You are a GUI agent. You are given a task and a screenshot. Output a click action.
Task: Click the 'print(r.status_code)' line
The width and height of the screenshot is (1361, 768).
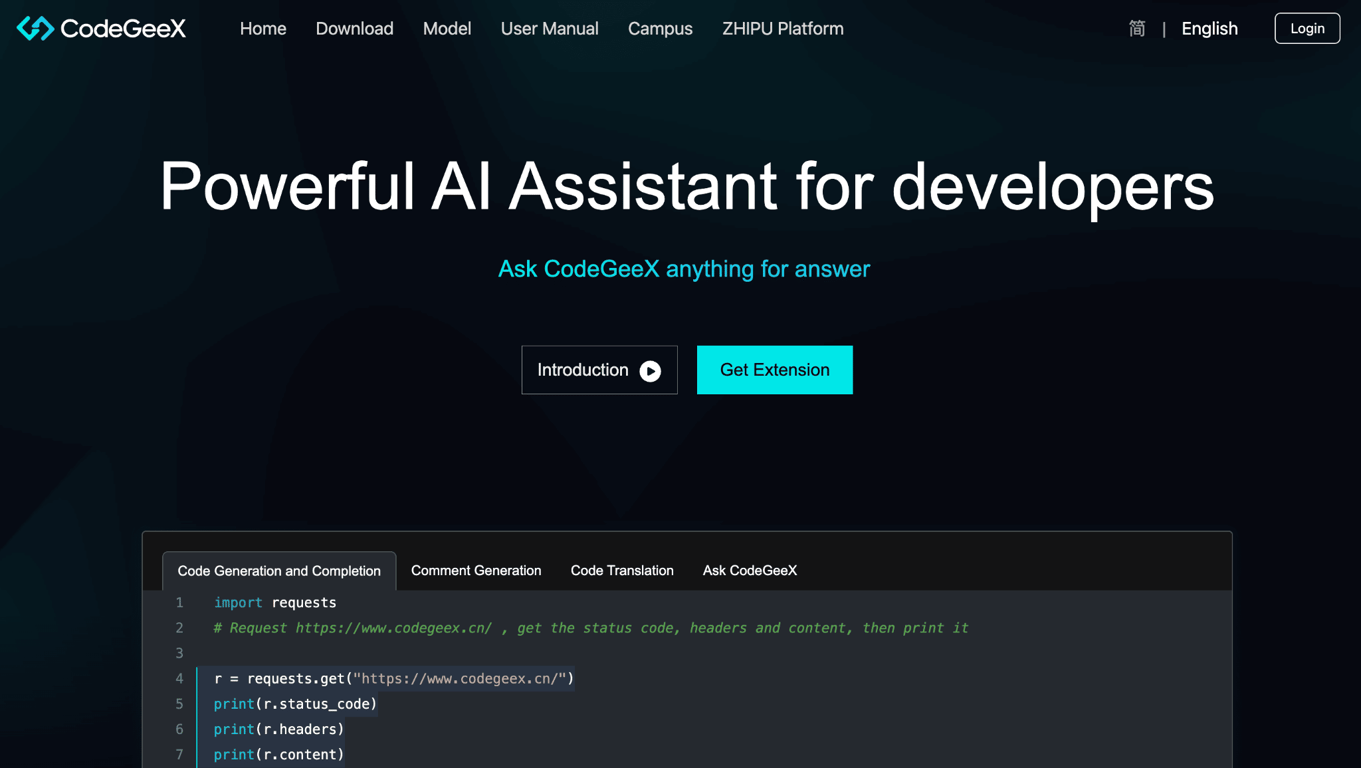[295, 704]
